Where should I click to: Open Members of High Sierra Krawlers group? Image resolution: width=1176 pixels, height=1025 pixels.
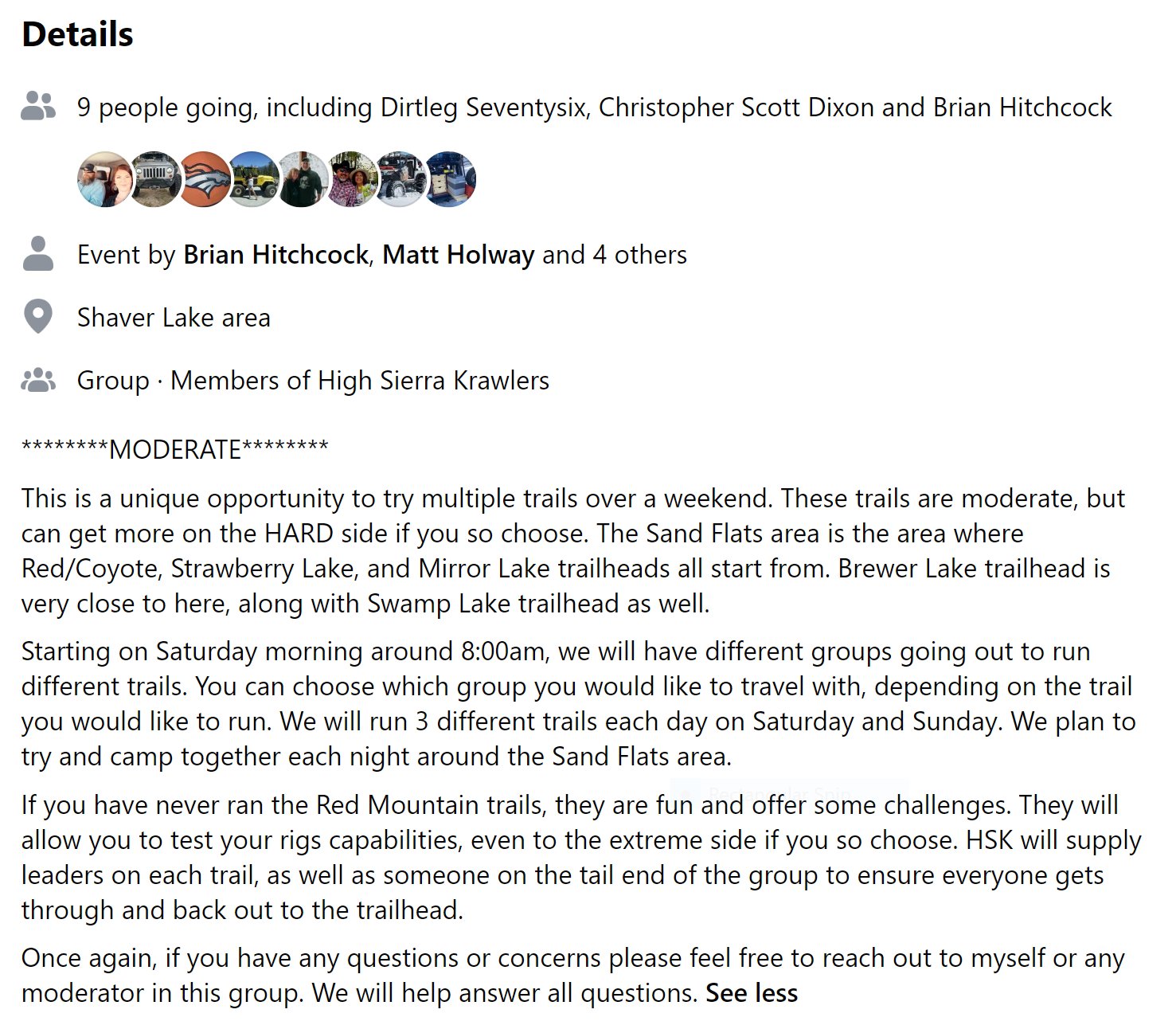click(360, 381)
